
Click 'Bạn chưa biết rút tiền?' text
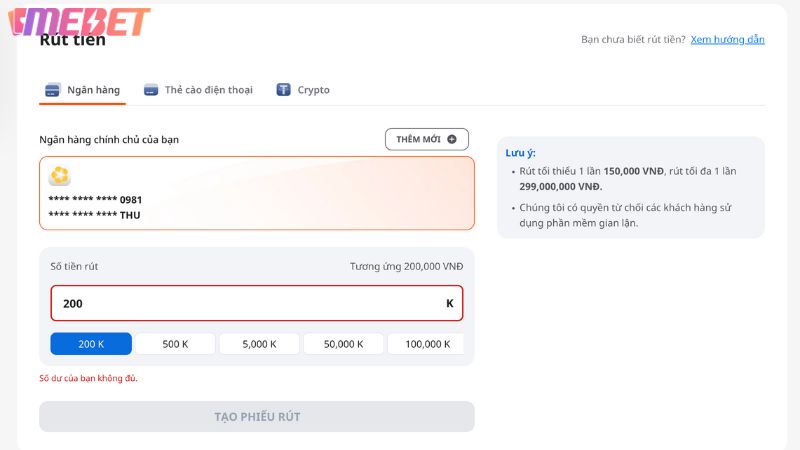tap(633, 39)
